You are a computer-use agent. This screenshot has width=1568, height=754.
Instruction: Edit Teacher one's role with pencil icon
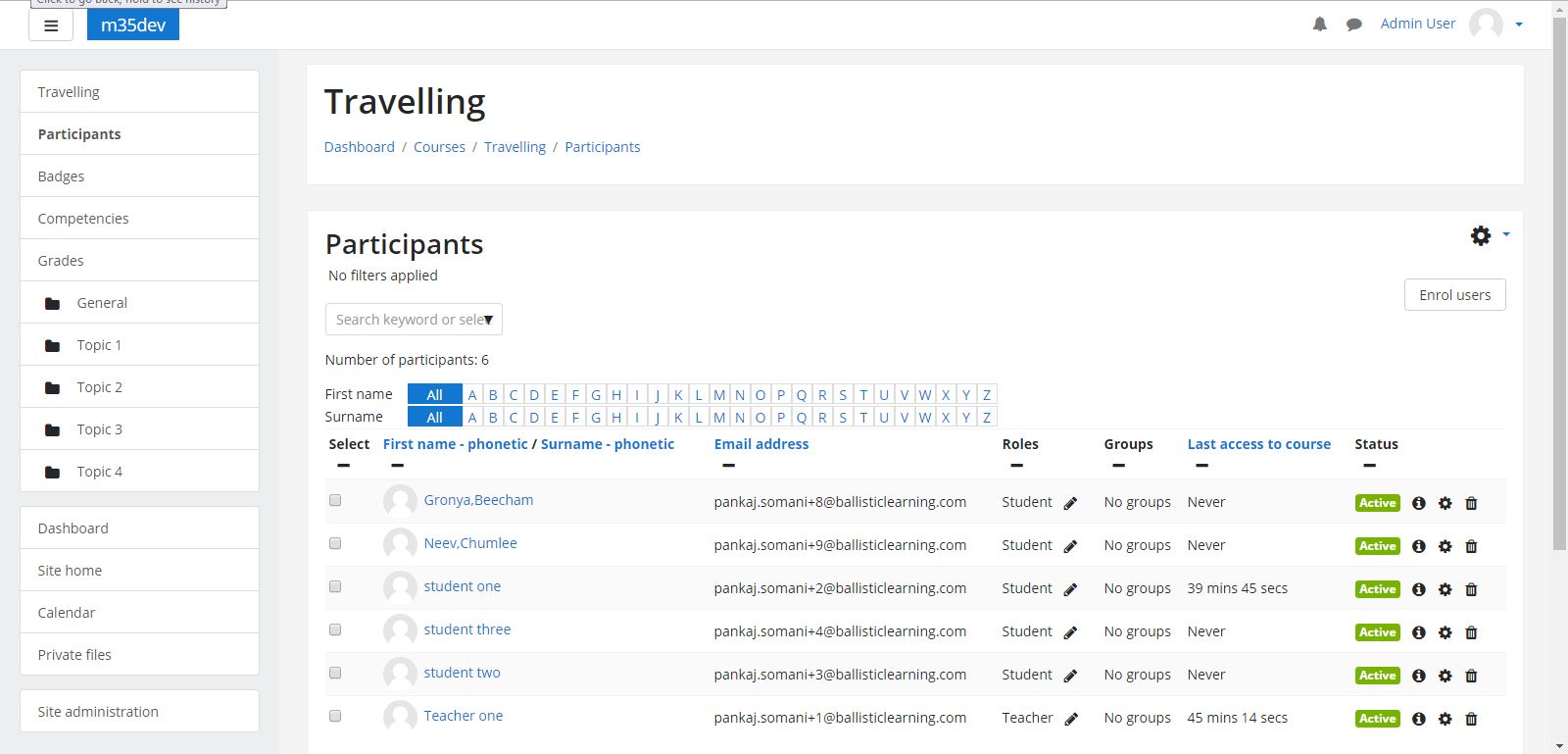tap(1071, 719)
